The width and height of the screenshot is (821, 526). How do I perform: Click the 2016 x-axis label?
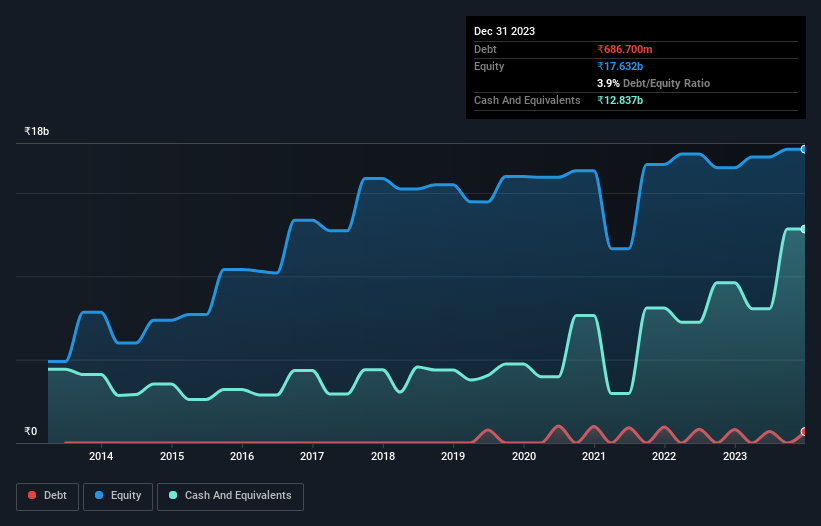pos(242,456)
